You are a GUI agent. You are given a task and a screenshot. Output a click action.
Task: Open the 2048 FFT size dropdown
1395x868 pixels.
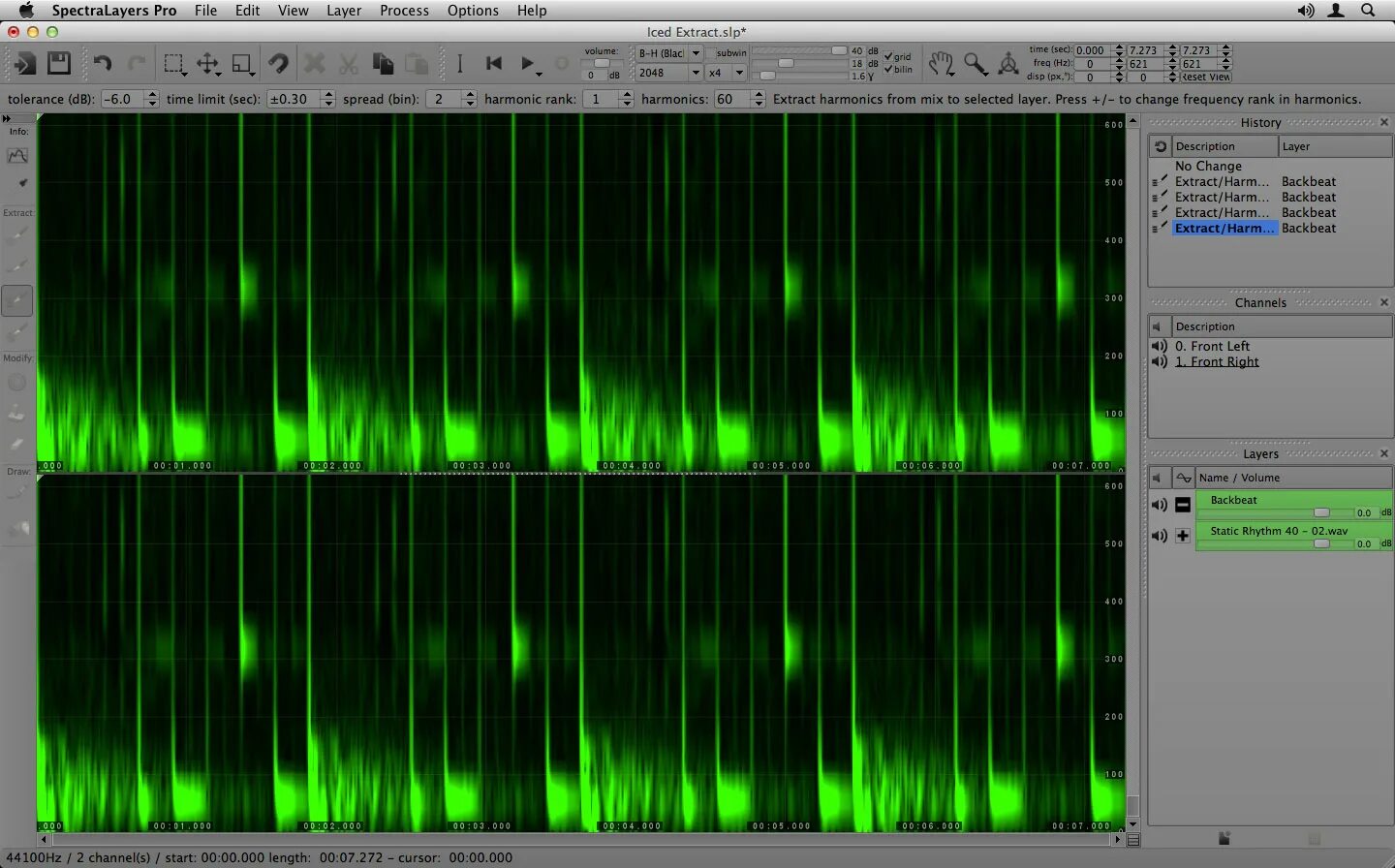coord(668,73)
